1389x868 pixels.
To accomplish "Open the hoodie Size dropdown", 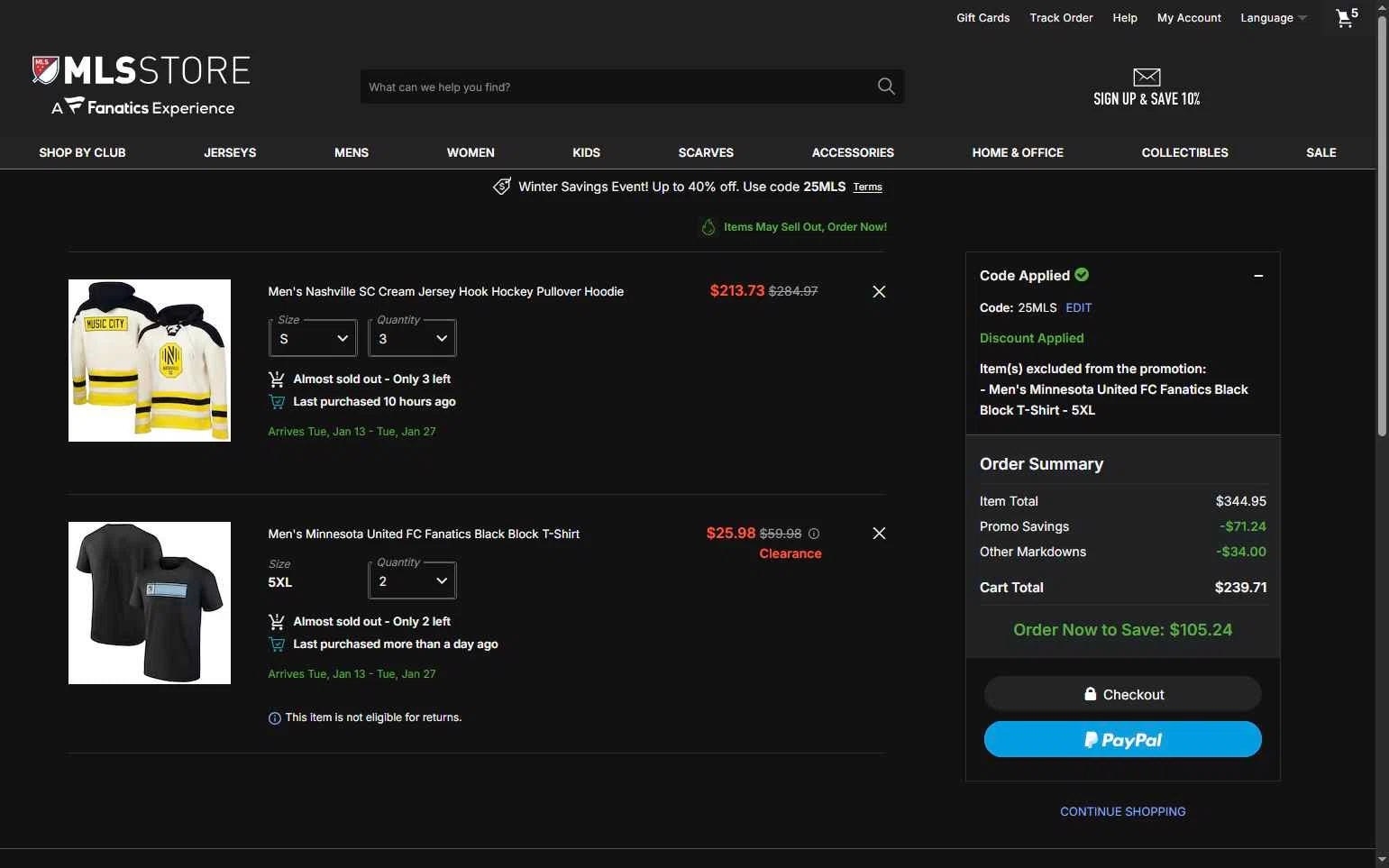I will [313, 338].
